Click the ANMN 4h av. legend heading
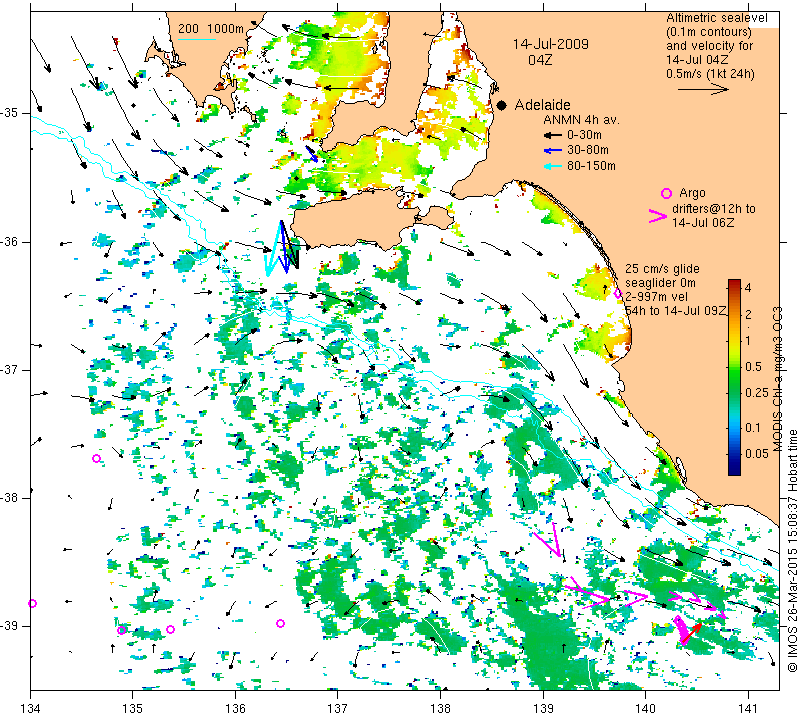Viewport: 800px width, 720px height. point(581,120)
